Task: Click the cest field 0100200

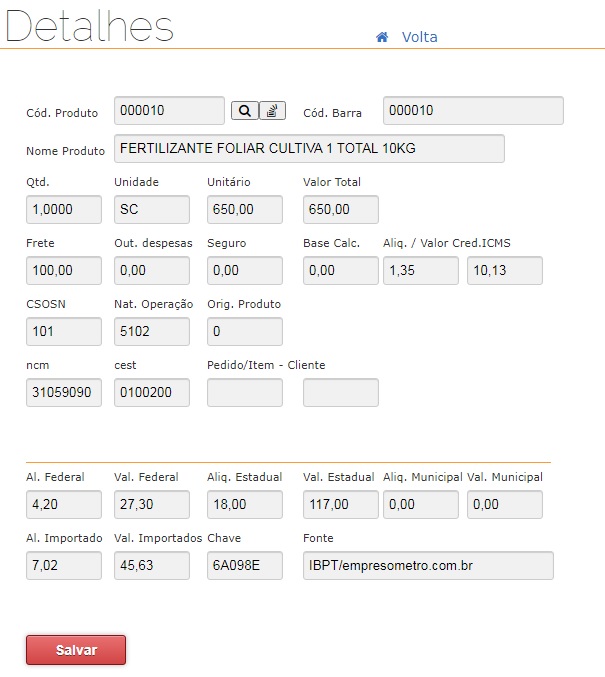Action: [151, 393]
